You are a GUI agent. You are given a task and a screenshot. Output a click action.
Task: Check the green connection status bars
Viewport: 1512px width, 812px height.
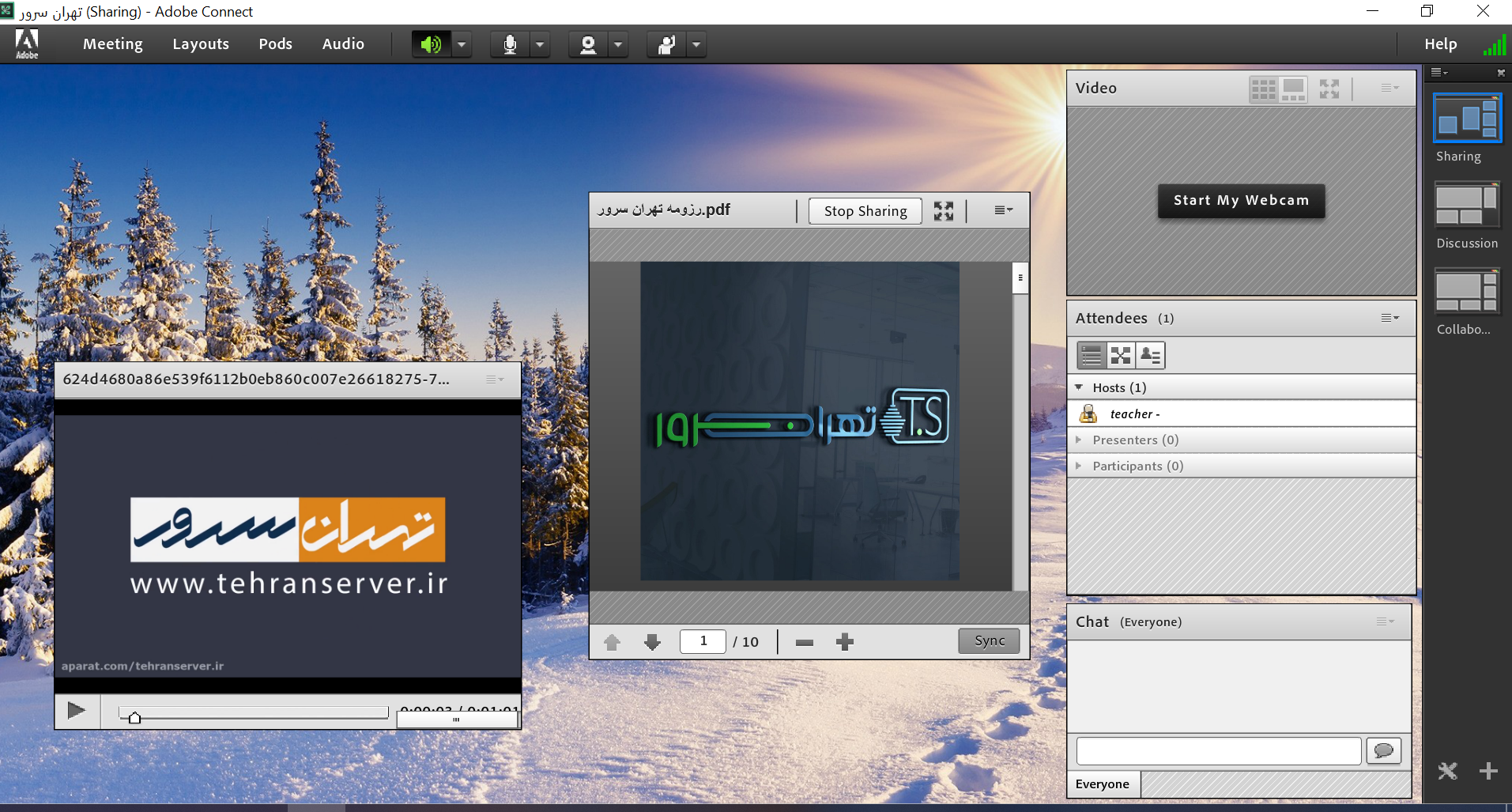[1494, 46]
